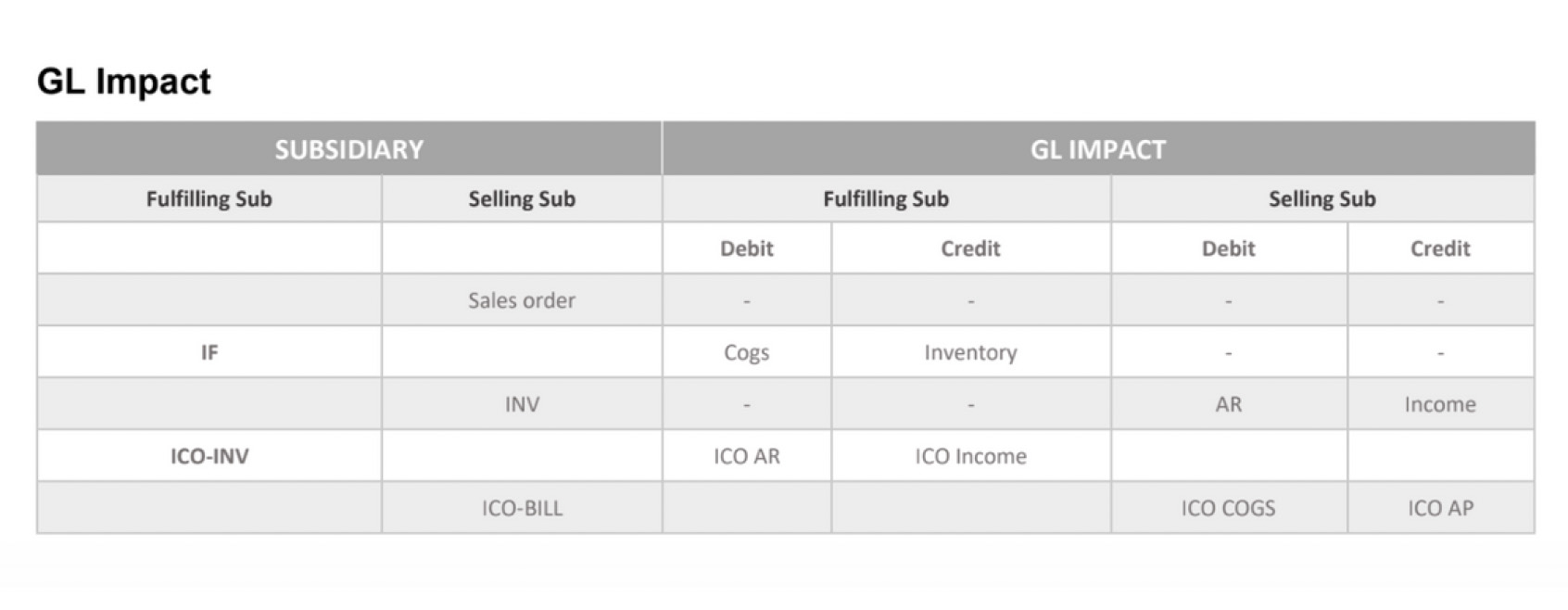Click Debit header under GL Fulfilling Sub

(x=747, y=248)
